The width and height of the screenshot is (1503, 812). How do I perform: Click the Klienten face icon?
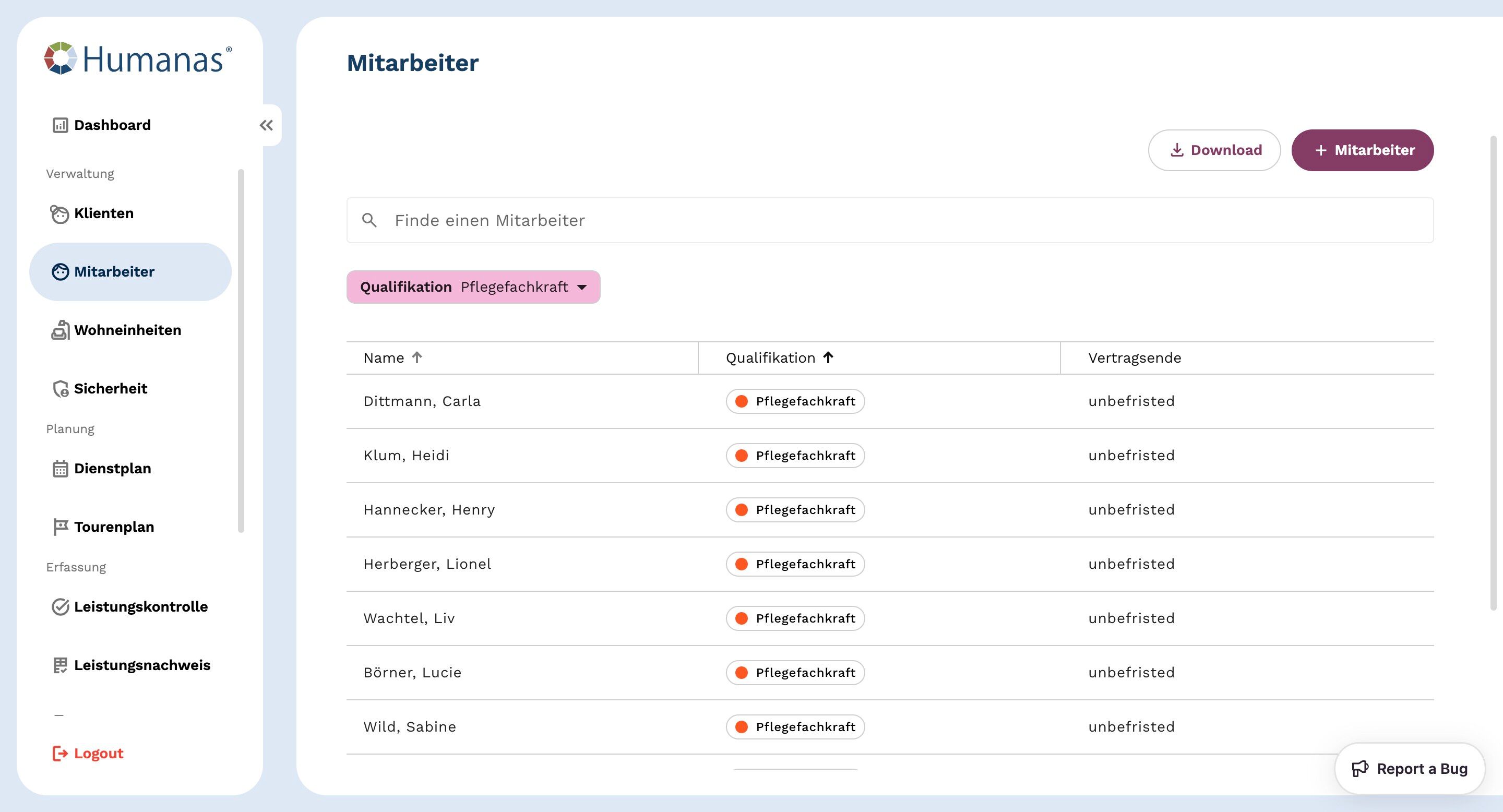point(59,214)
